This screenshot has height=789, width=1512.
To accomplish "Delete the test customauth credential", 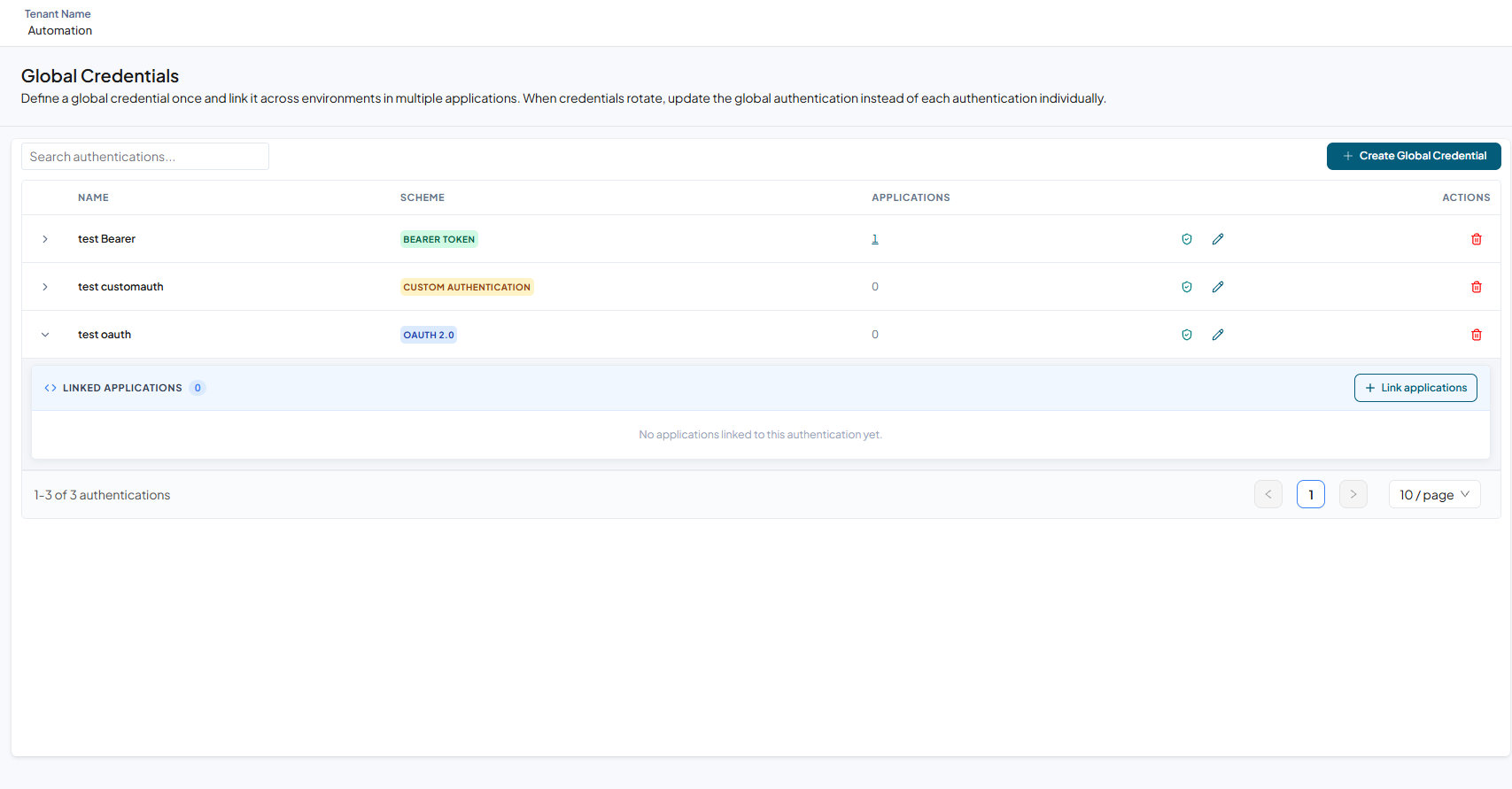I will 1477,287.
